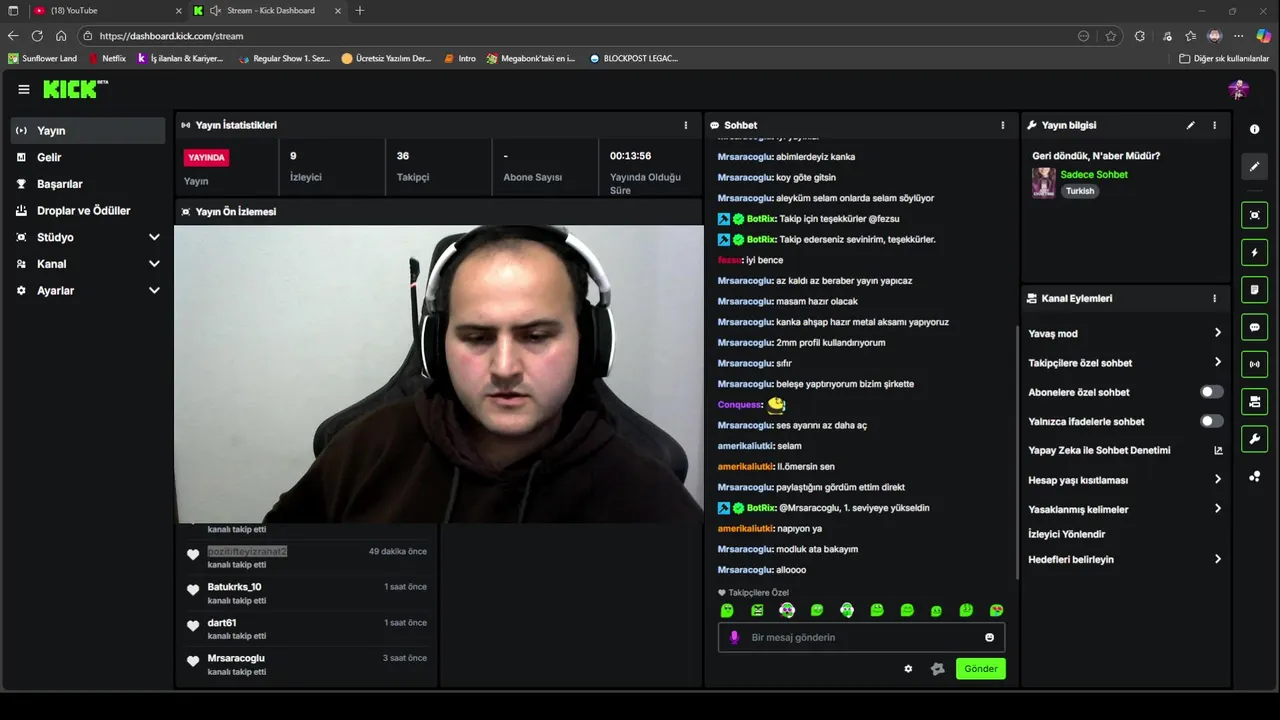Open Yayın bilgisi three-dot menu
This screenshot has height=720, width=1280.
[1215, 125]
